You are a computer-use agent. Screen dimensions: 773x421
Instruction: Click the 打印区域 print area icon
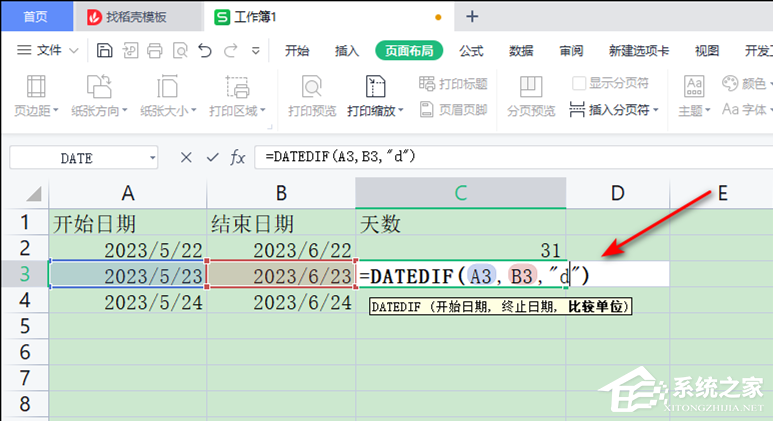click(237, 87)
